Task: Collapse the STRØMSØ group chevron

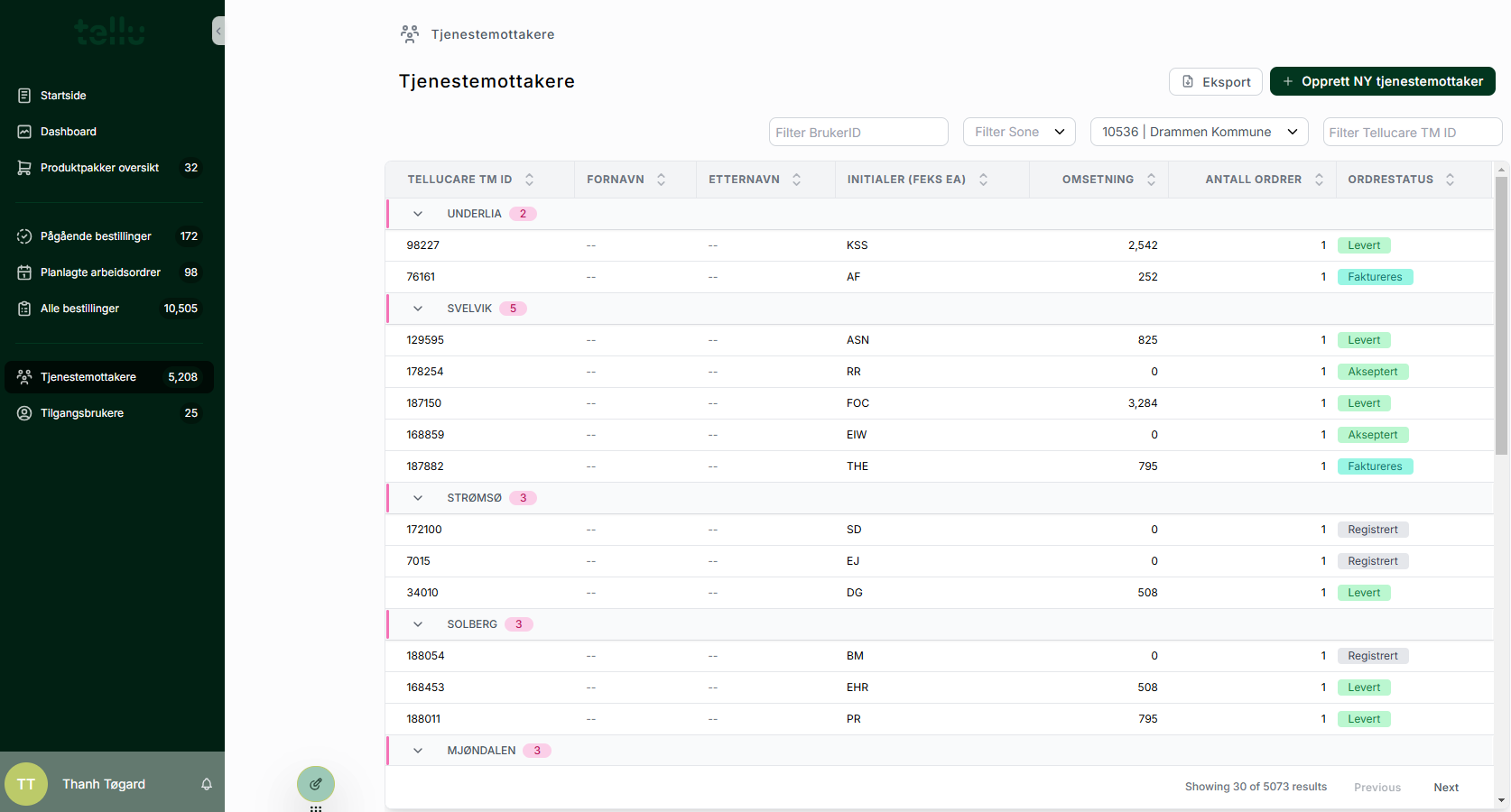Action: click(x=418, y=498)
